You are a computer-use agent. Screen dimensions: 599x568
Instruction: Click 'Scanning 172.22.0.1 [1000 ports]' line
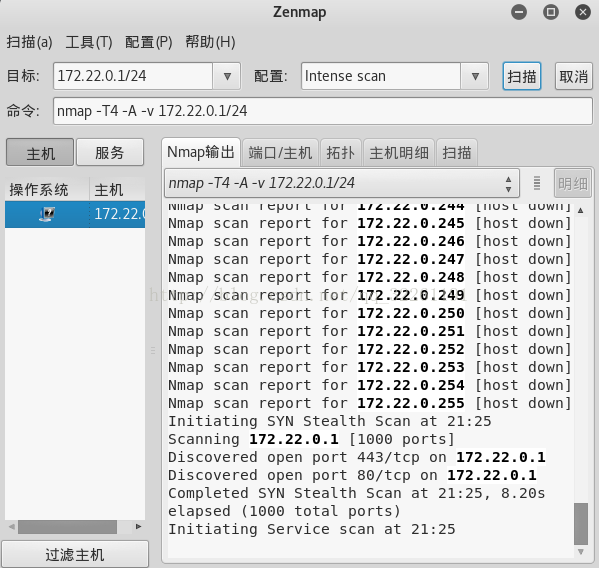(311, 439)
